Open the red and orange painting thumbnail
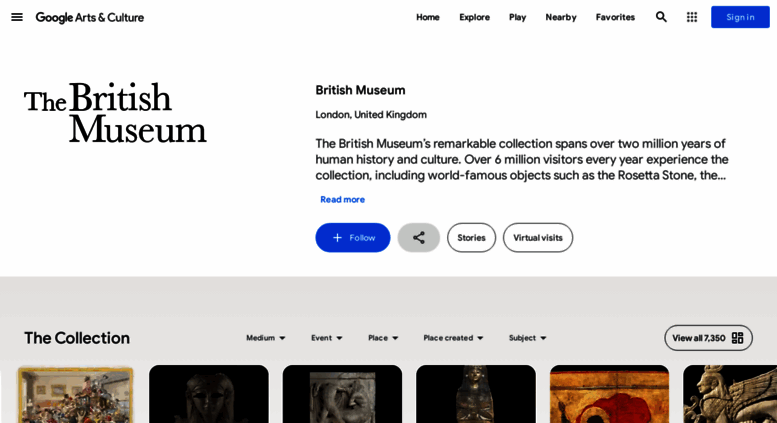Image resolution: width=777 pixels, height=423 pixels. (610, 394)
